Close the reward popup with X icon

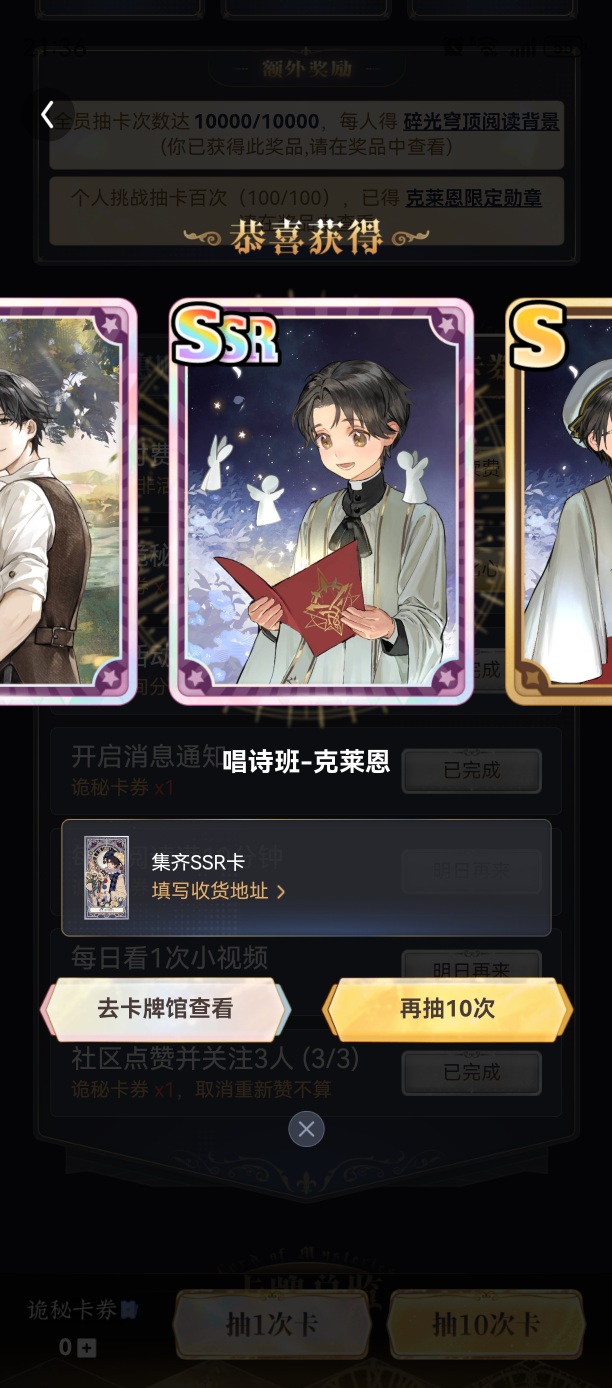(306, 1129)
